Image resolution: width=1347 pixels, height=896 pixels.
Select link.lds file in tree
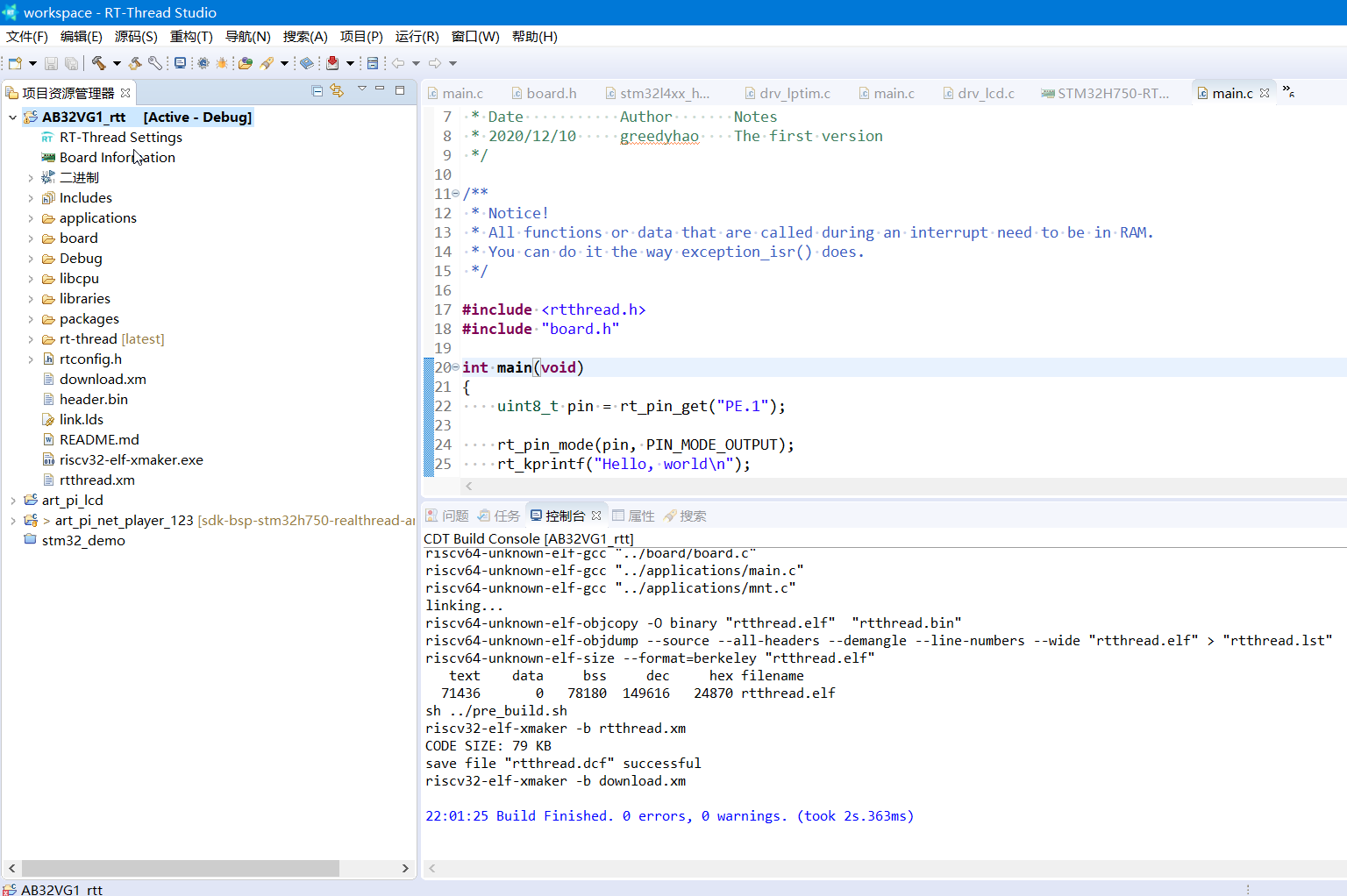point(73,420)
